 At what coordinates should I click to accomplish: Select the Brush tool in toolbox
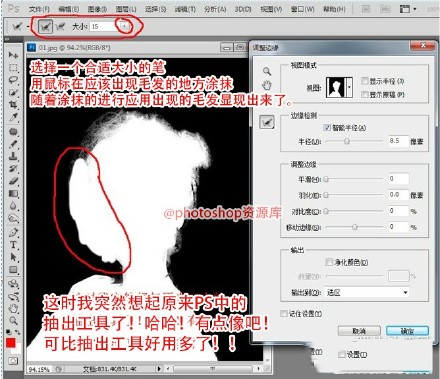pyautogui.click(x=13, y=143)
